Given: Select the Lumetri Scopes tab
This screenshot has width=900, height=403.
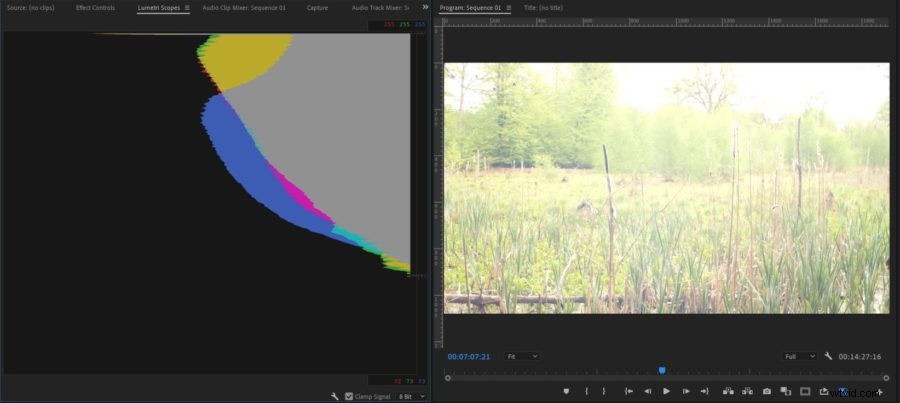Looking at the screenshot, I should click(158, 8).
